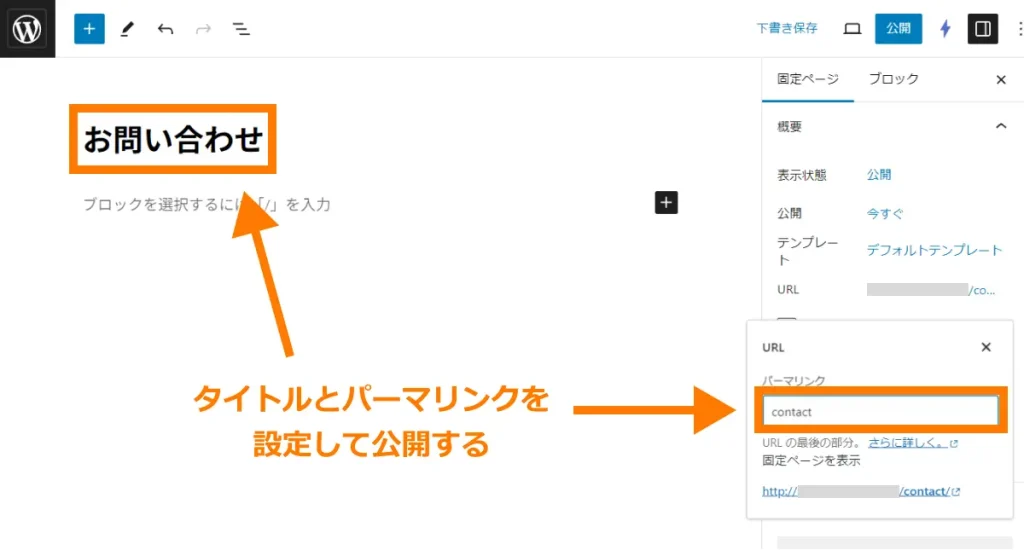Click the Undo arrow icon
This screenshot has width=1024, height=550.
165,29
